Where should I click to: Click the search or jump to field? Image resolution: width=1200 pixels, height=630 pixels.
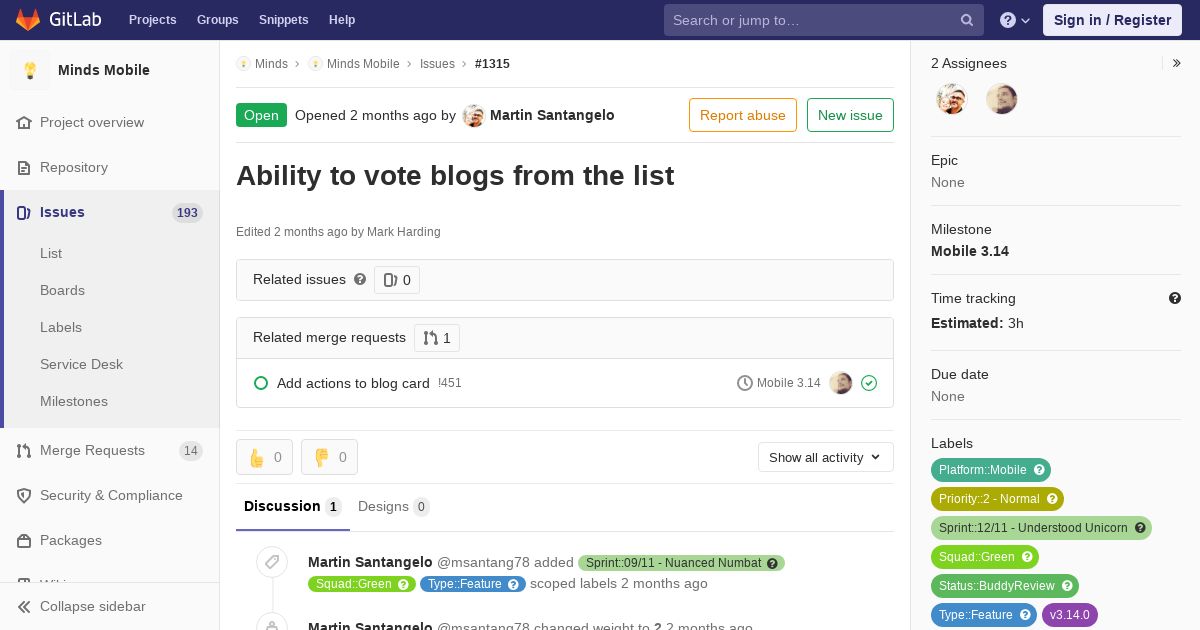(810, 20)
